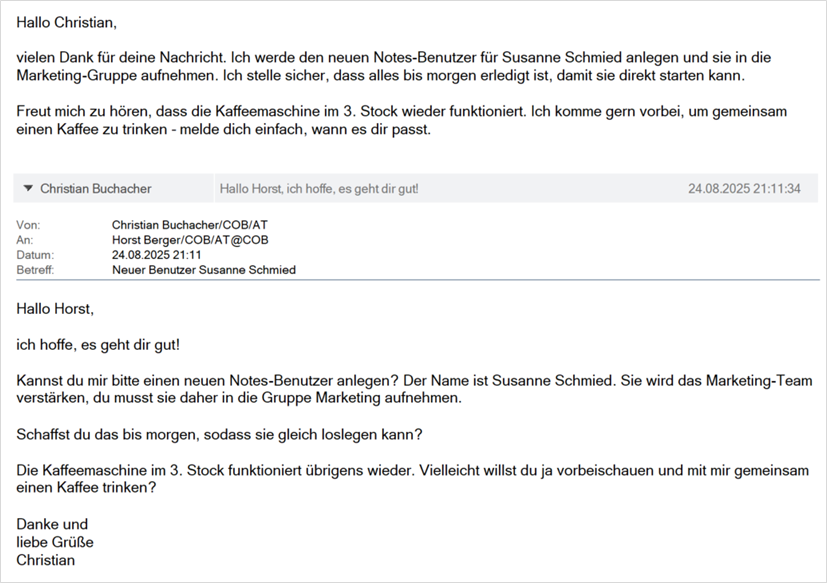Click the 'Betreff:' field label
The image size is (827, 583).
36,270
